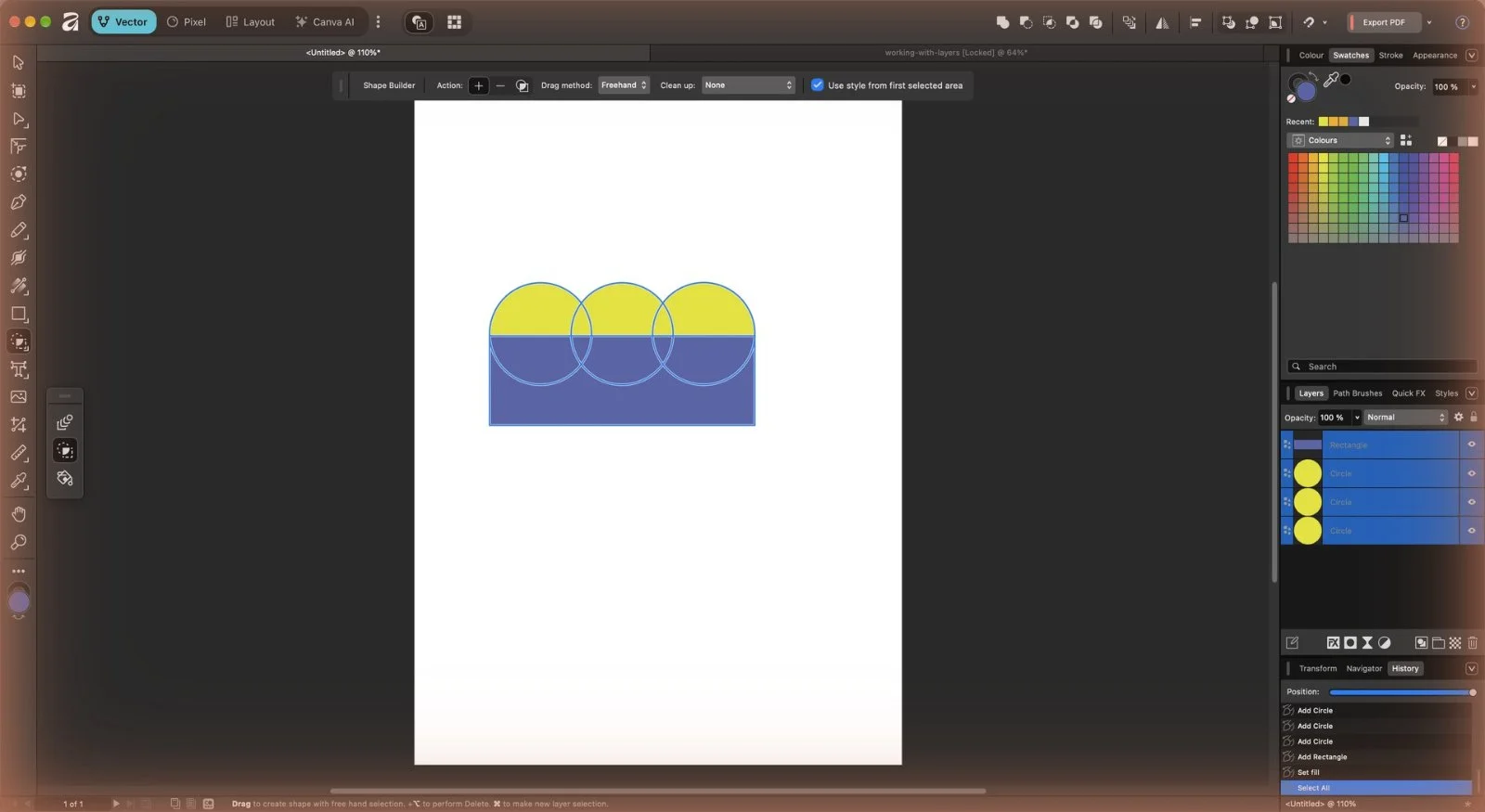Choose the Subtract action minus button
The image size is (1485, 812).
[500, 85]
